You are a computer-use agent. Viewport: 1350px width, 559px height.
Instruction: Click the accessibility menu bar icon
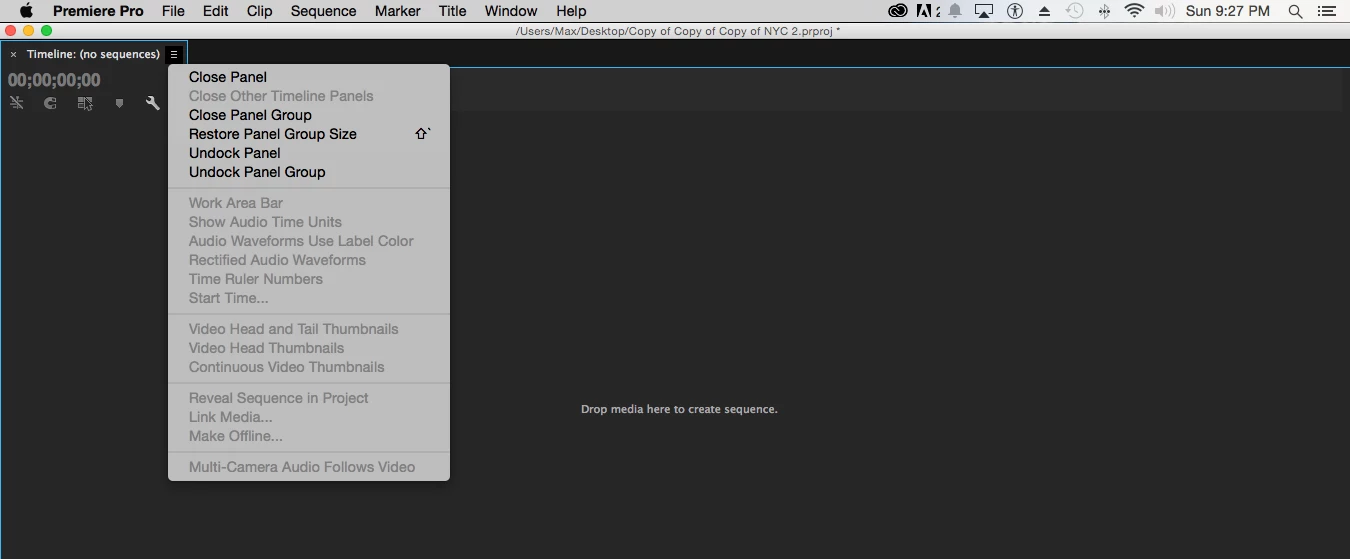[x=1015, y=11]
